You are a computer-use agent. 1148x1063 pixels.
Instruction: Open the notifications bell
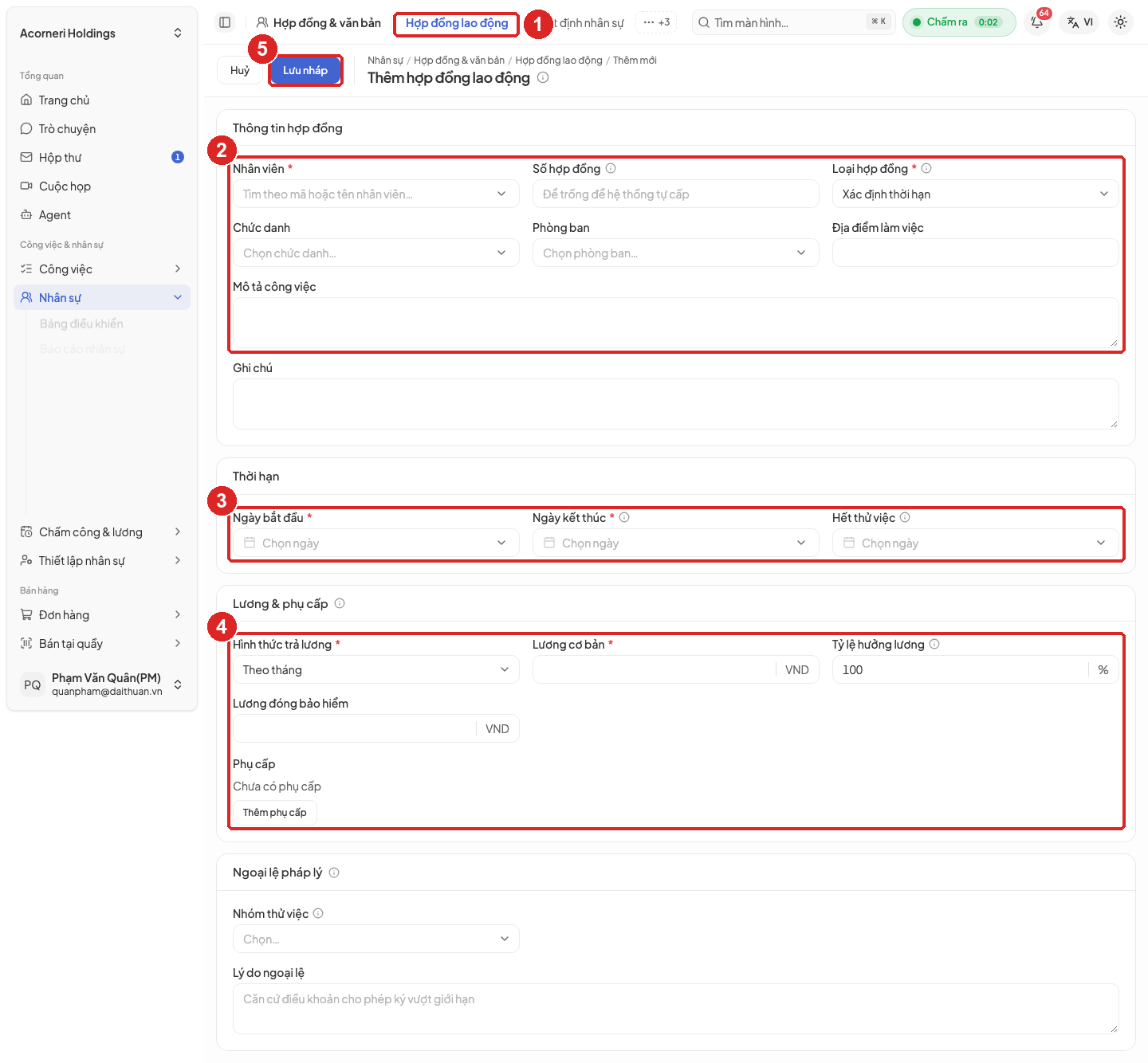tap(1037, 22)
